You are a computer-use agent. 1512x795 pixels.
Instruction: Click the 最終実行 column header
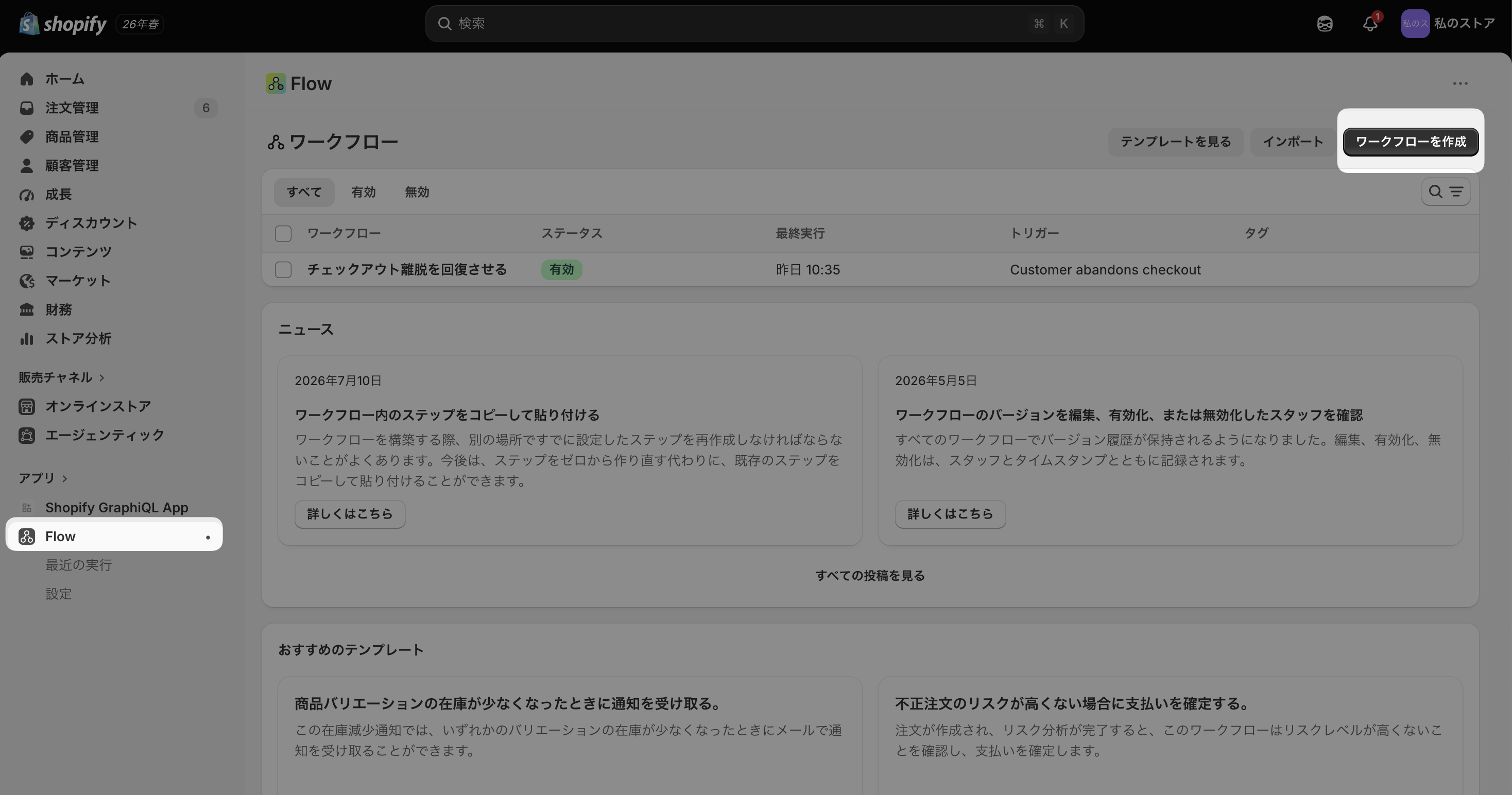800,234
